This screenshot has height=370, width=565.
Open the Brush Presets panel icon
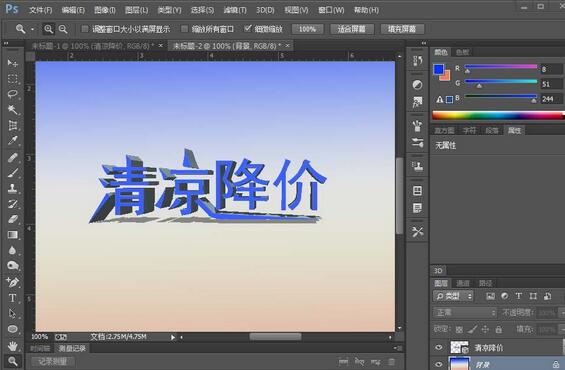(x=418, y=143)
